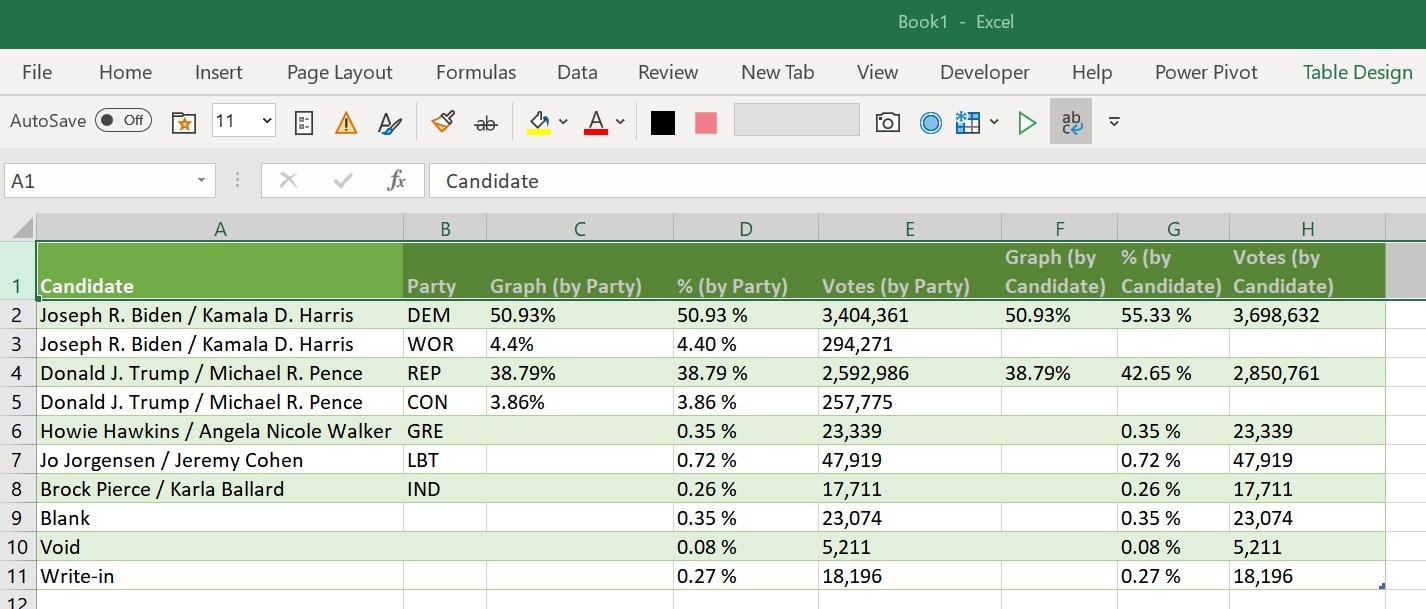Open the font size 11 dropdown
Image resolution: width=1426 pixels, height=609 pixels.
[x=267, y=121]
